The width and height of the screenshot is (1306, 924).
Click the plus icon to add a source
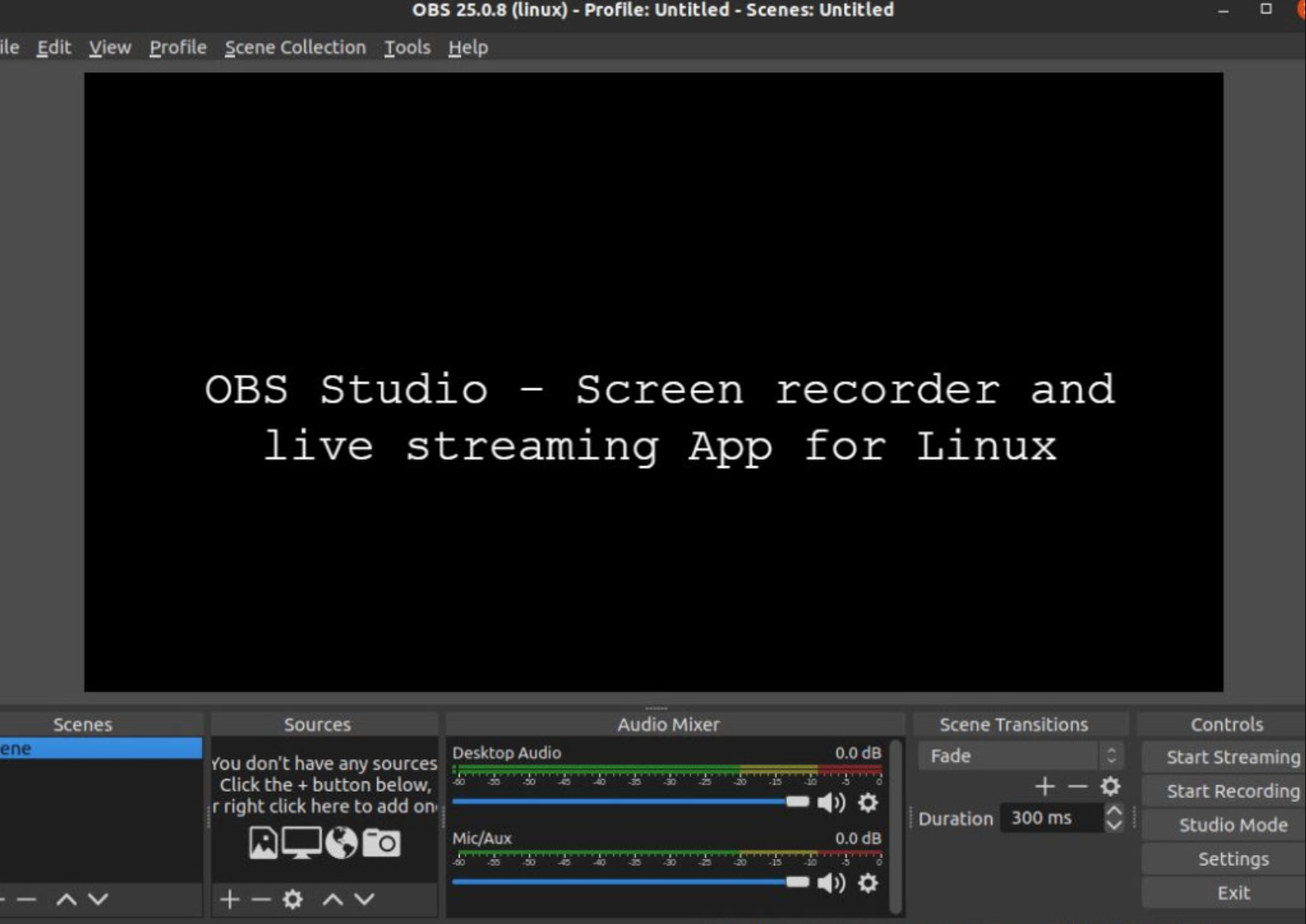229,899
